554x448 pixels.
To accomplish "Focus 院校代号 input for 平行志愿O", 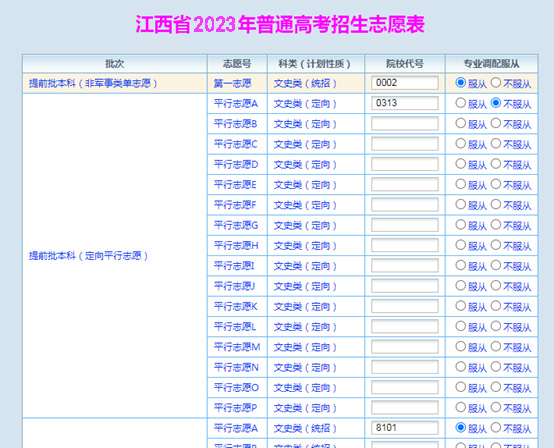I will click(x=405, y=387).
